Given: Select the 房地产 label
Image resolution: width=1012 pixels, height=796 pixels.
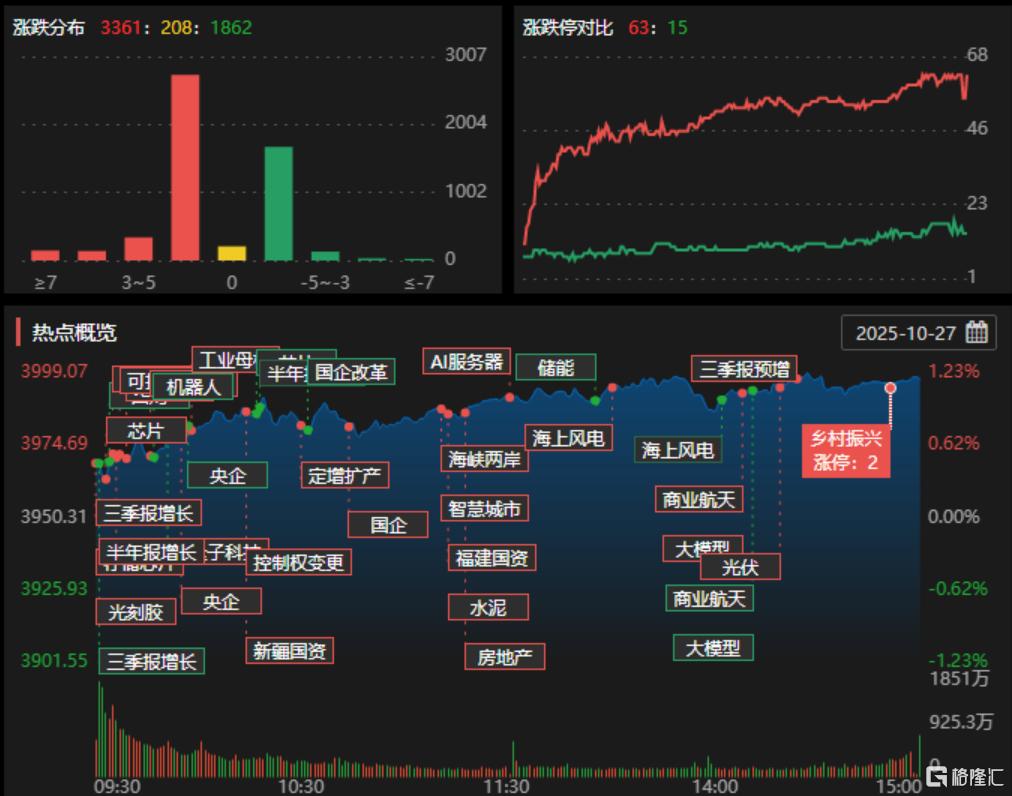Looking at the screenshot, I should pyautogui.click(x=504, y=656).
